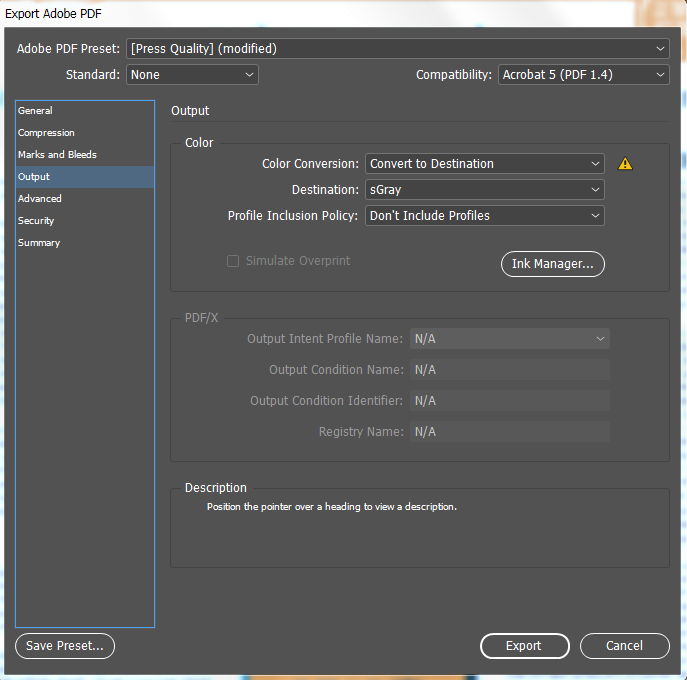Open the Ink Manager dialog
The width and height of the screenshot is (687, 680).
[x=552, y=264]
